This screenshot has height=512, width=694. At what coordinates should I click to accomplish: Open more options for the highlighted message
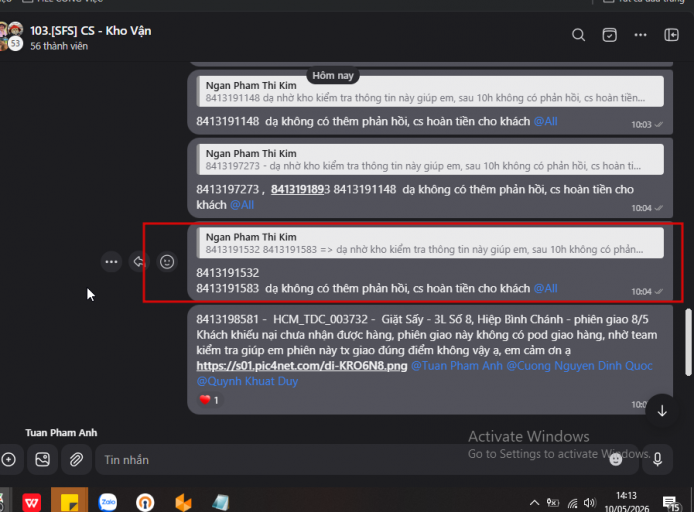click(x=111, y=262)
